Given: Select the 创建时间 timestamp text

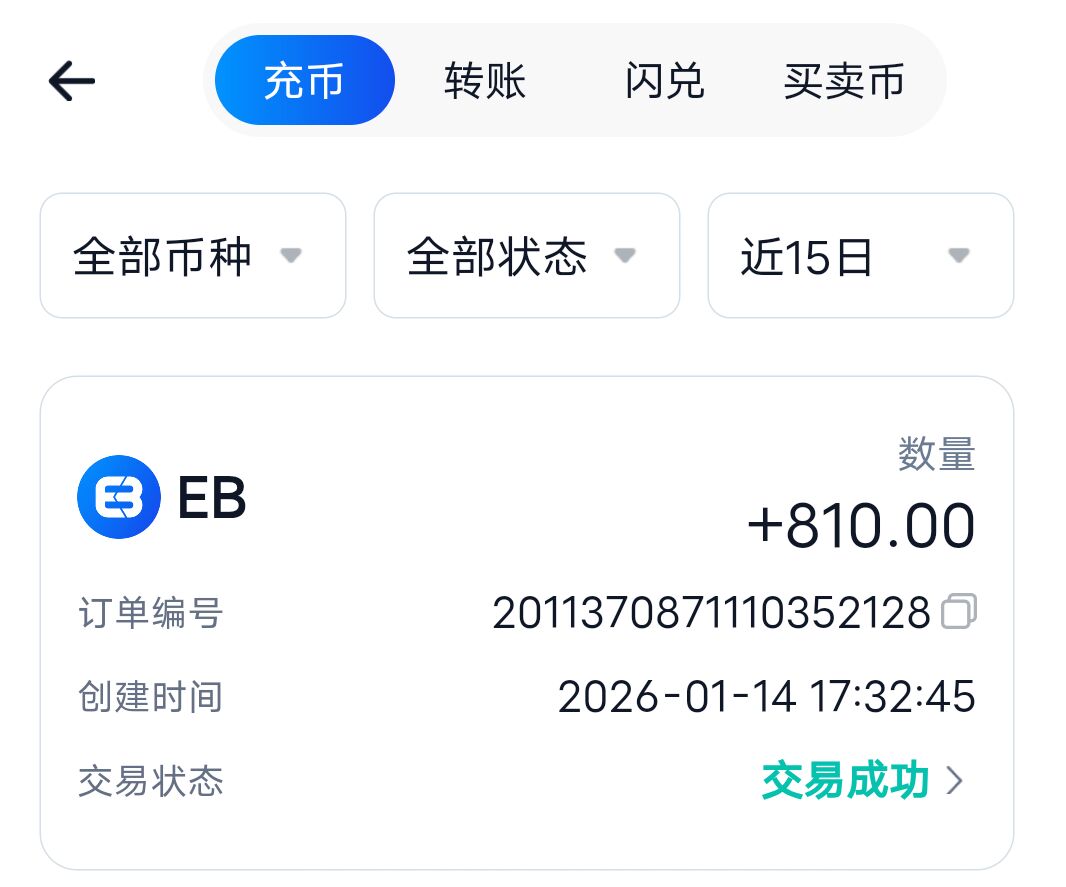Looking at the screenshot, I should [x=770, y=697].
